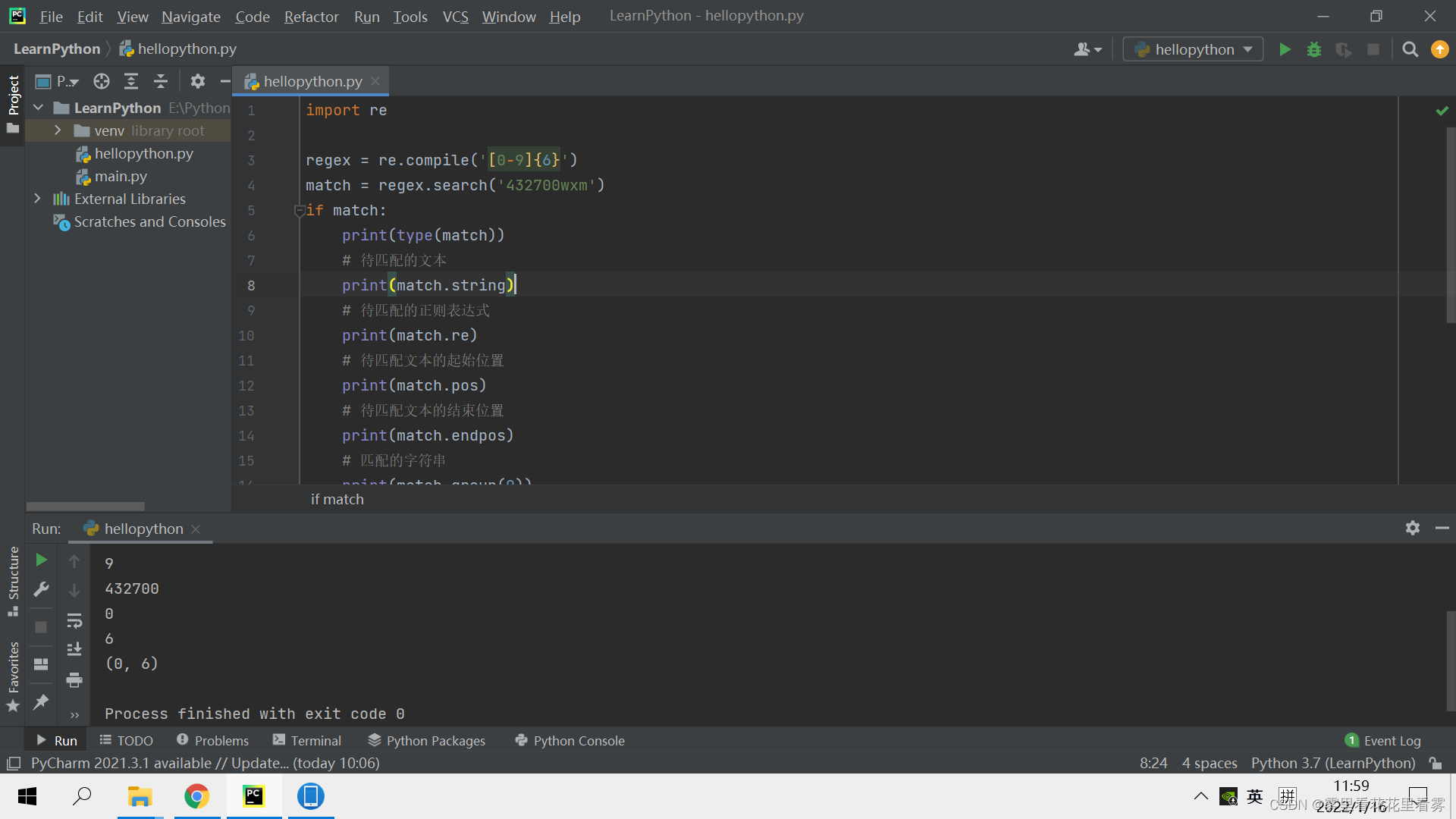The image size is (1456, 819).
Task: Open run configuration wrench icon
Action: click(x=42, y=589)
